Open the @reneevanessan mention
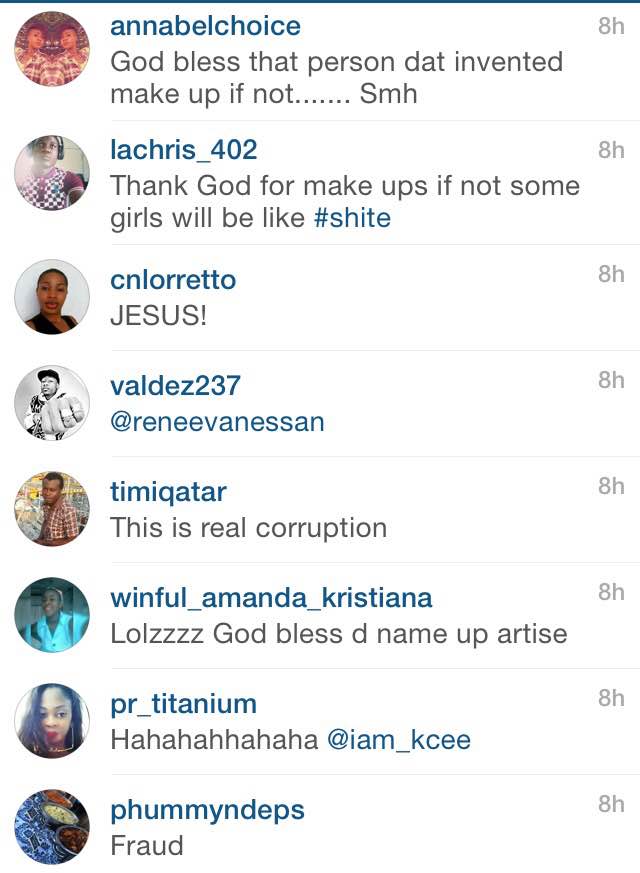640x873 pixels. pyautogui.click(x=217, y=422)
